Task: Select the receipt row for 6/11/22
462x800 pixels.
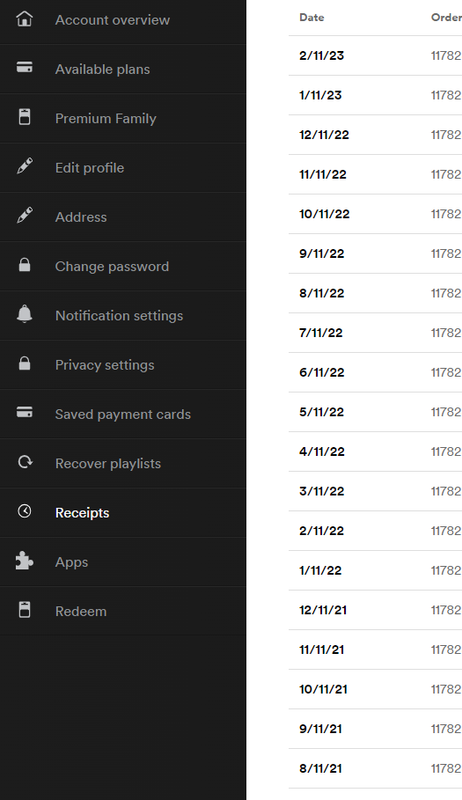Action: [x=375, y=372]
